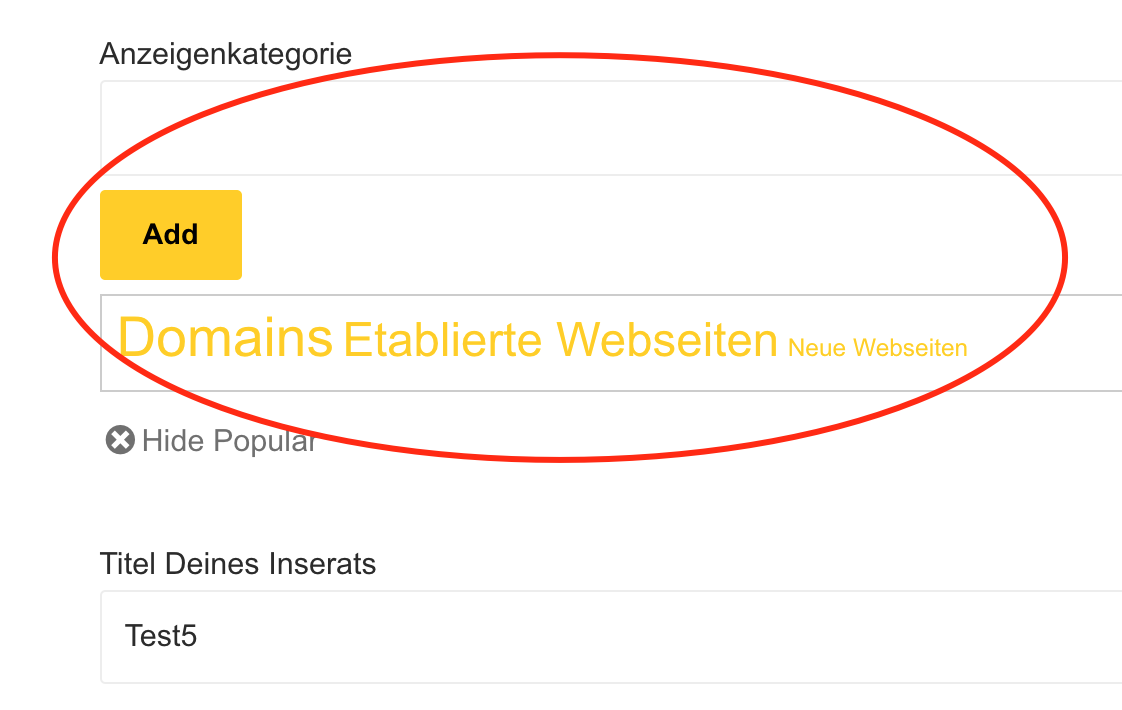The width and height of the screenshot is (1122, 710).
Task: Click the empty category box above Add
Action: (611, 128)
